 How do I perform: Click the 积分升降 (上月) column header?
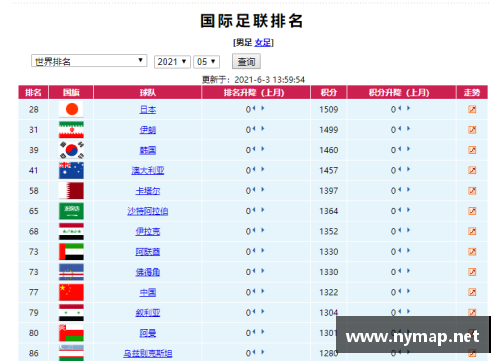point(401,92)
